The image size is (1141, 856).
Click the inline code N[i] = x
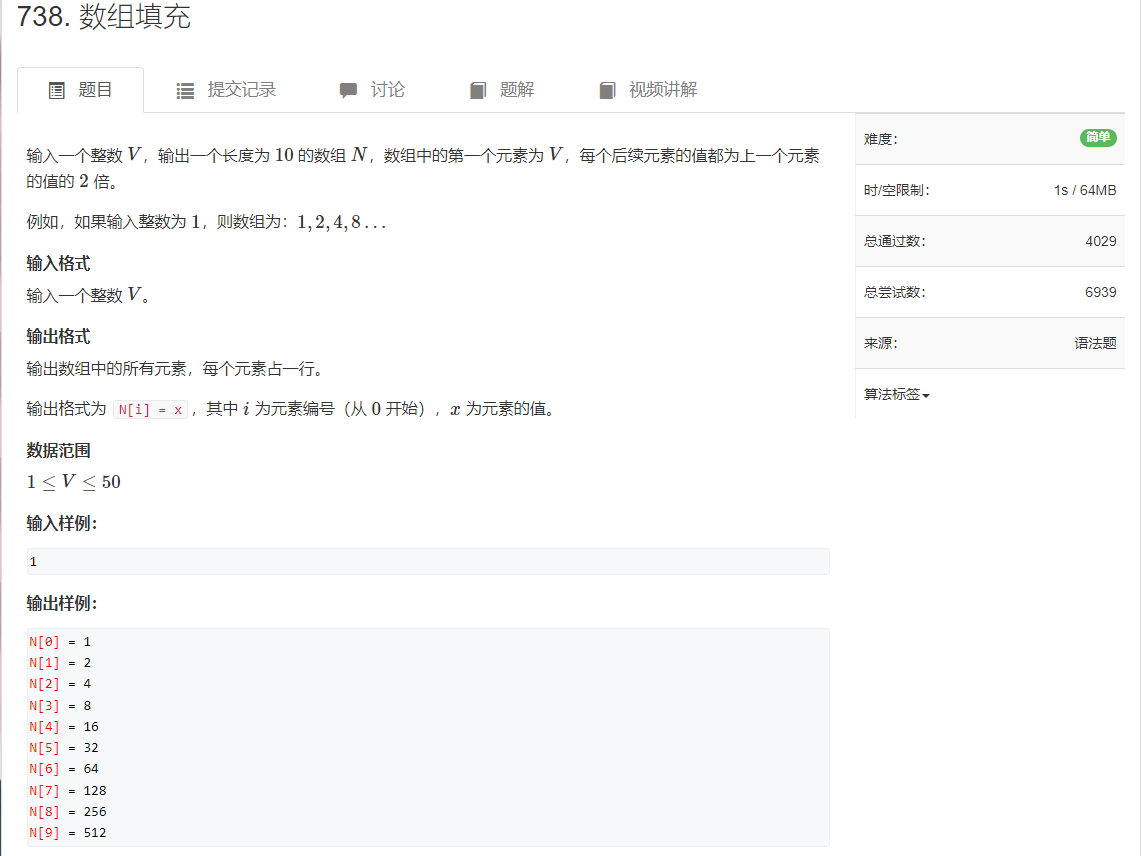point(151,410)
